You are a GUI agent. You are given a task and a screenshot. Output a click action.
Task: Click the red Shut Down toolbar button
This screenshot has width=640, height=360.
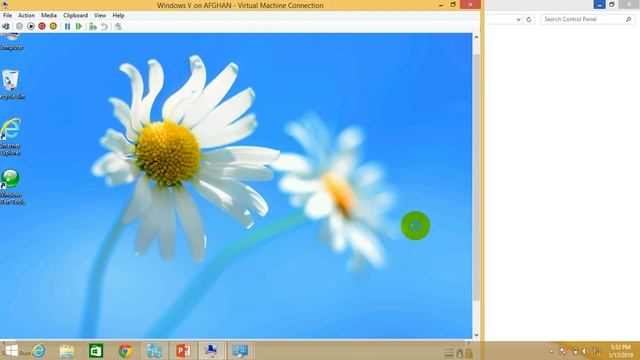click(x=42, y=27)
